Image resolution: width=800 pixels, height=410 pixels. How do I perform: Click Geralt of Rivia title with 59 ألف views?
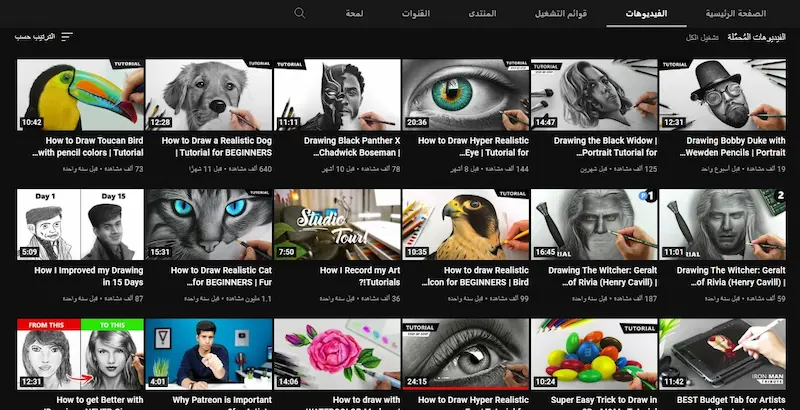(731, 276)
